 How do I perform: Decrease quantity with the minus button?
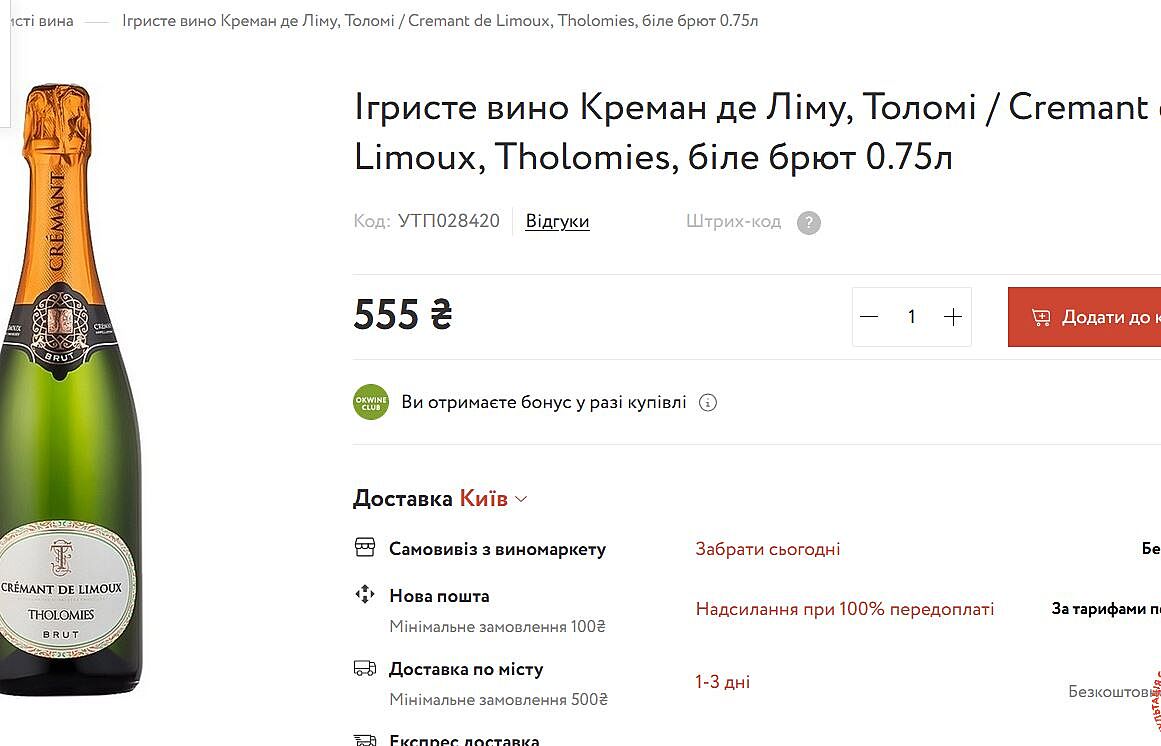pos(869,317)
